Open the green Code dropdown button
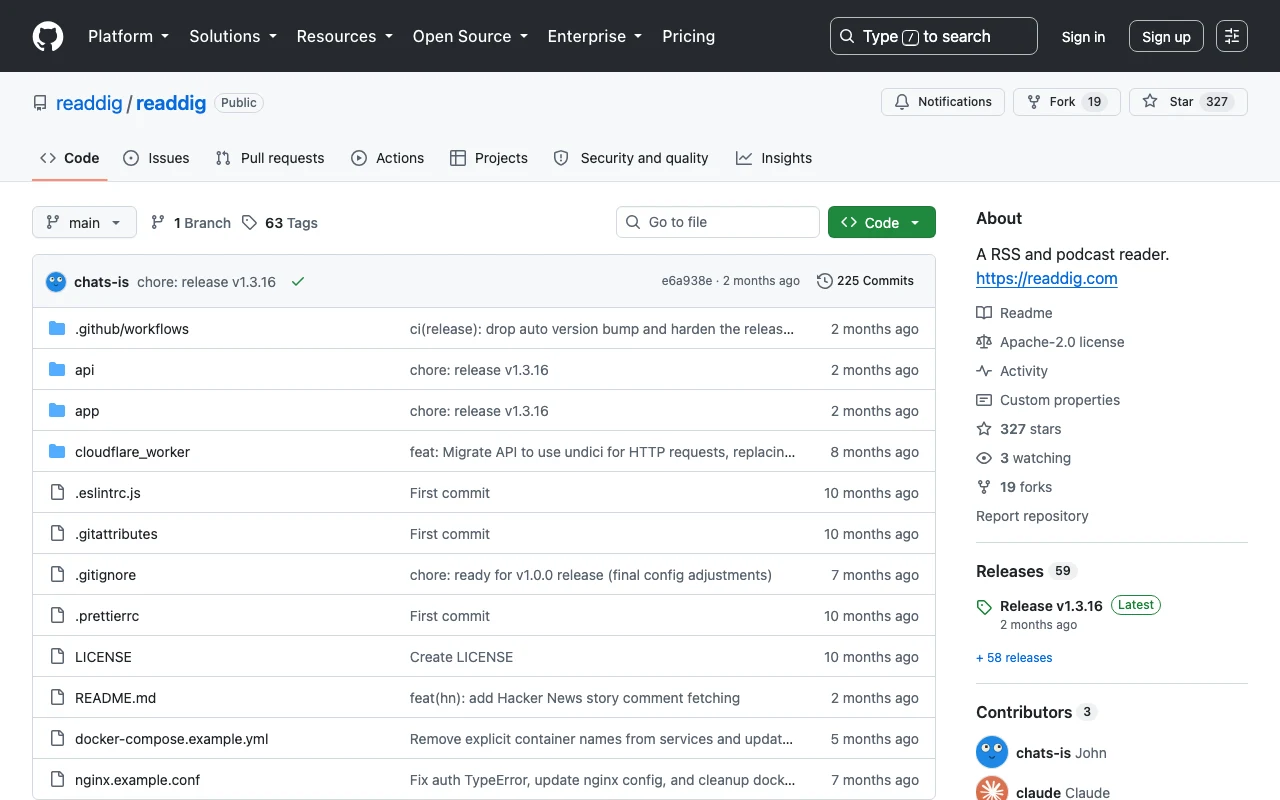 882,223
